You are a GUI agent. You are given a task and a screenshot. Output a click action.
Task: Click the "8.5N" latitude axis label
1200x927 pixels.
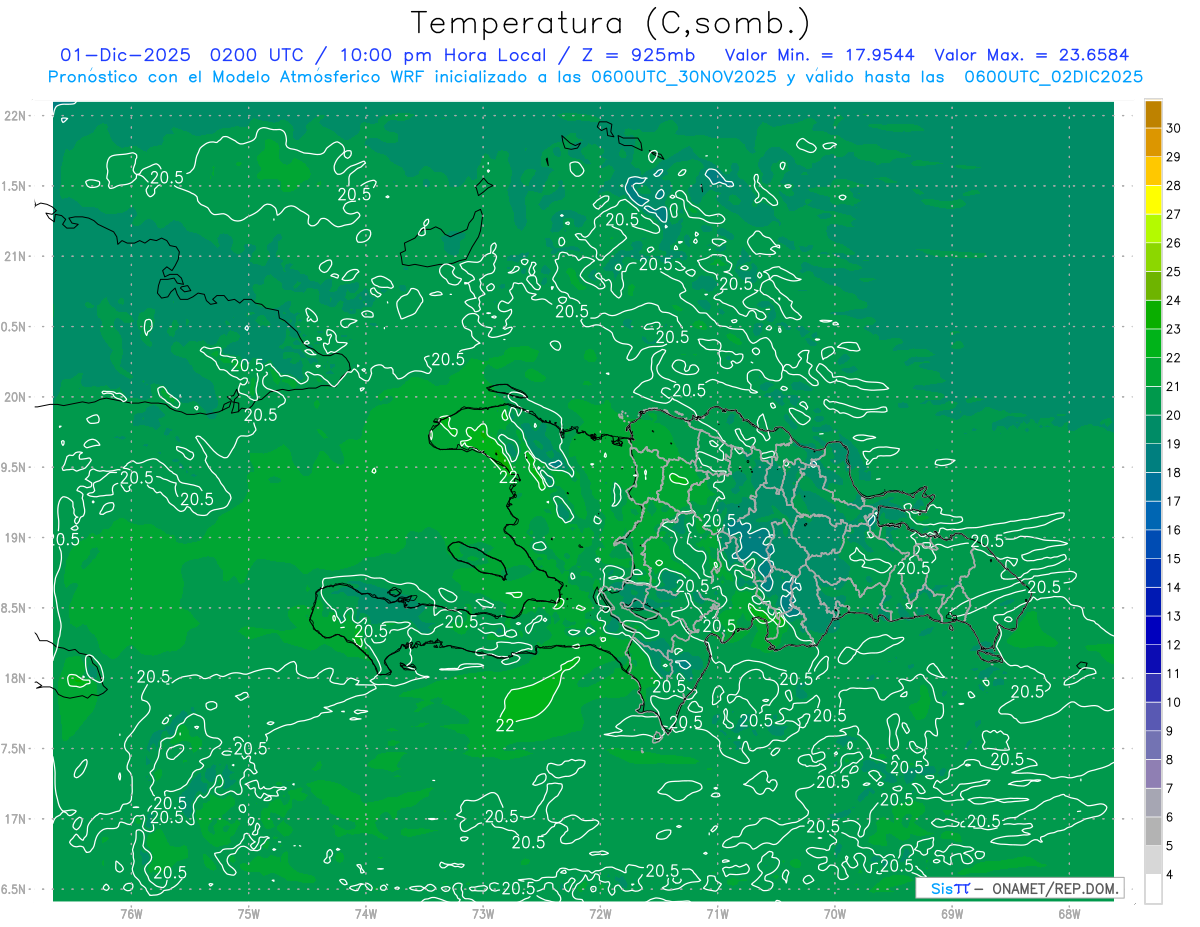(15, 608)
